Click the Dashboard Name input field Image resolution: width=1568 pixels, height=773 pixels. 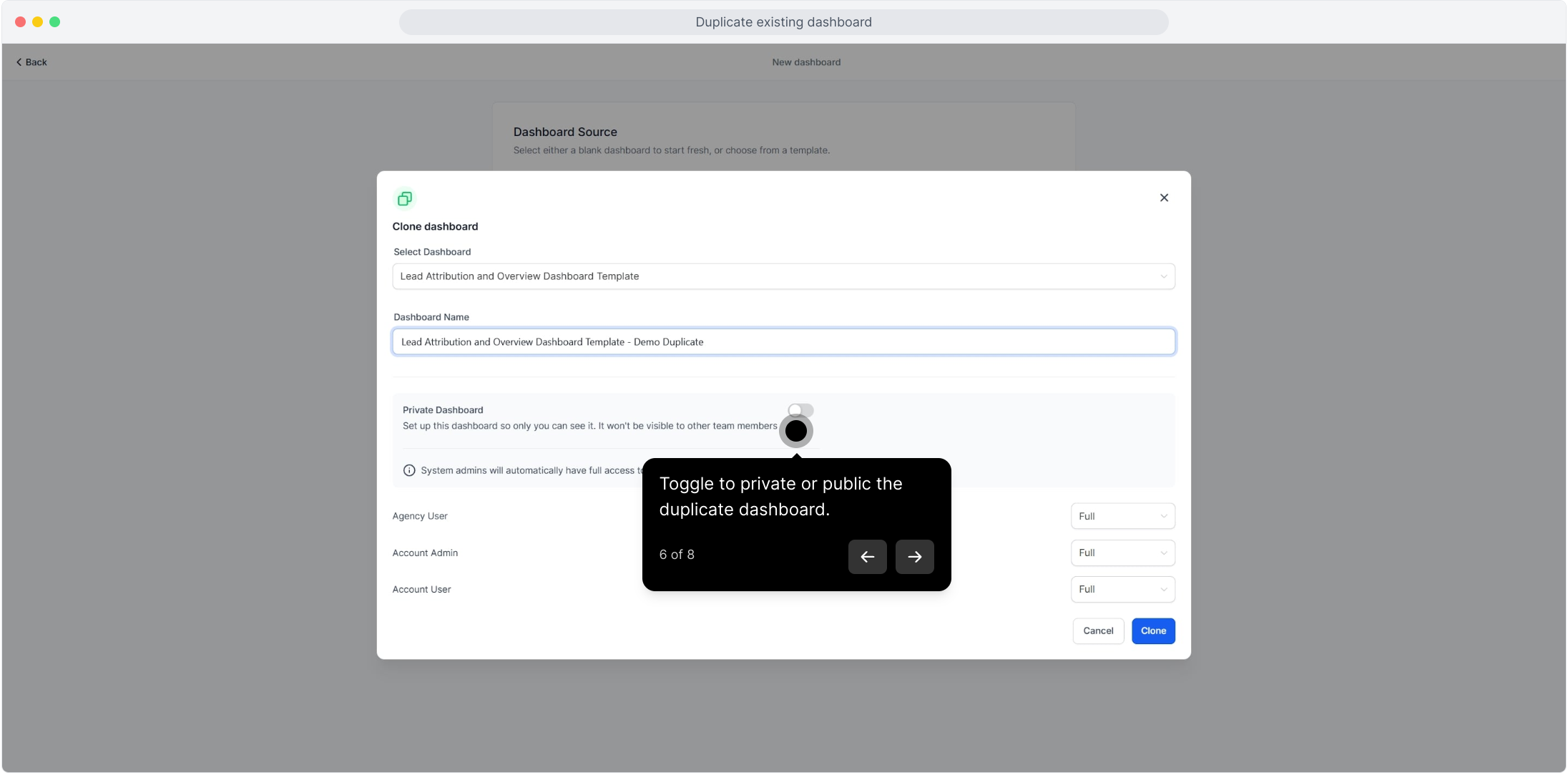point(783,342)
